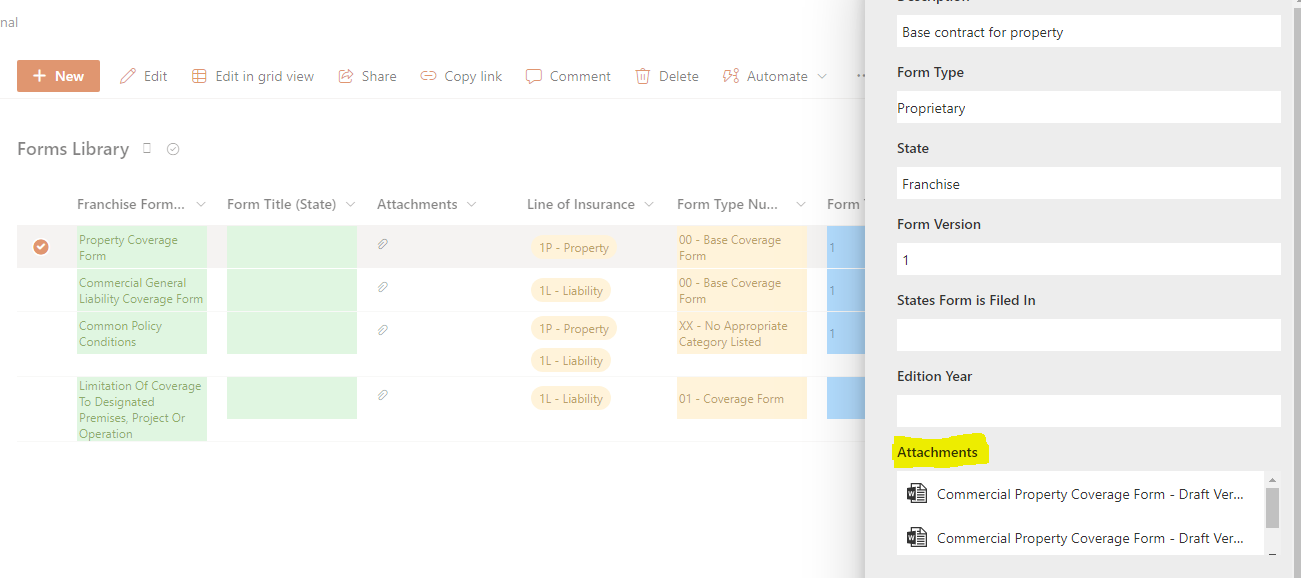Open the Franchise Form column dropdown
Image resolution: width=1301 pixels, height=578 pixels.
pyautogui.click(x=203, y=204)
